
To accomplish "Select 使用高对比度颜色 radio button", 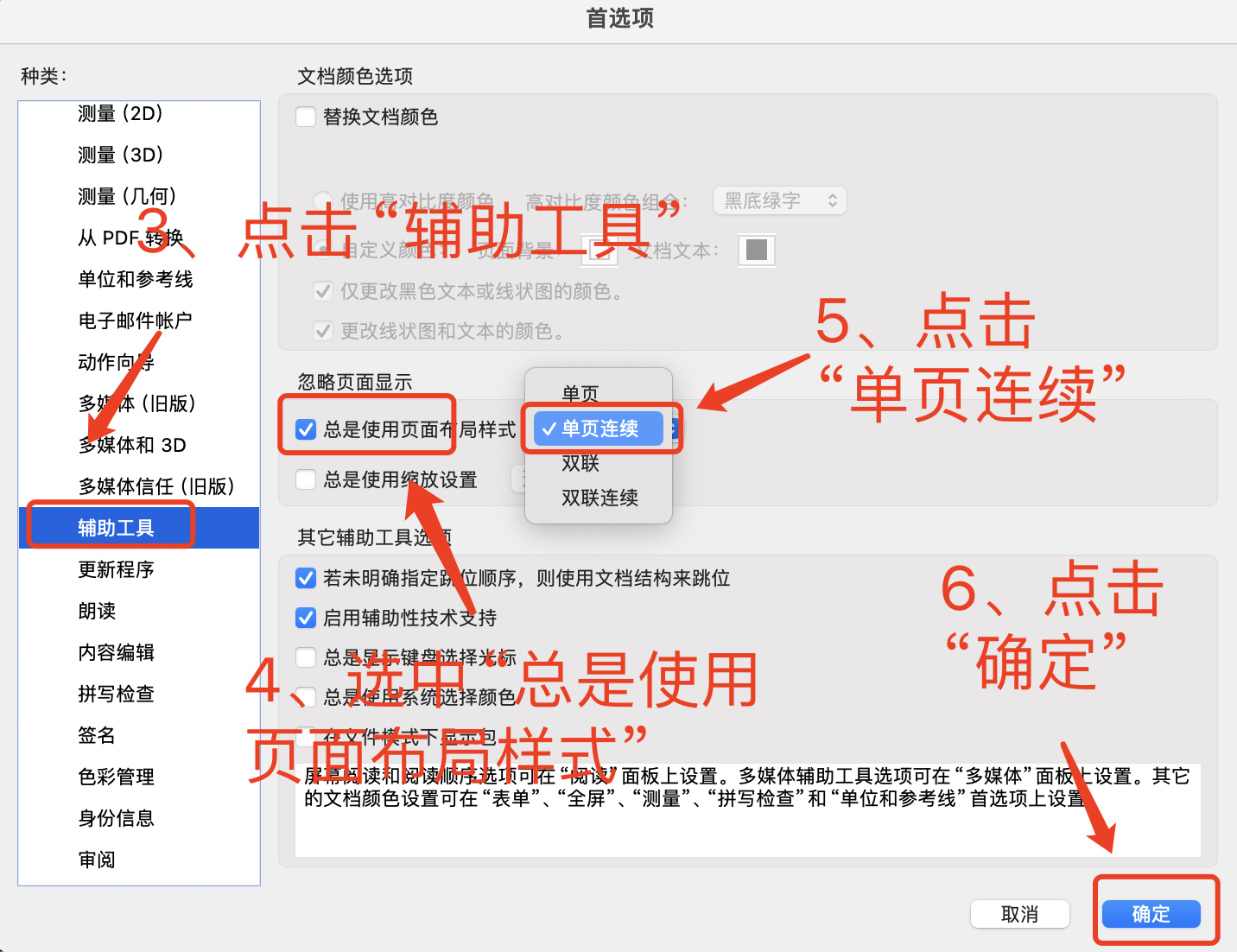I will [323, 201].
